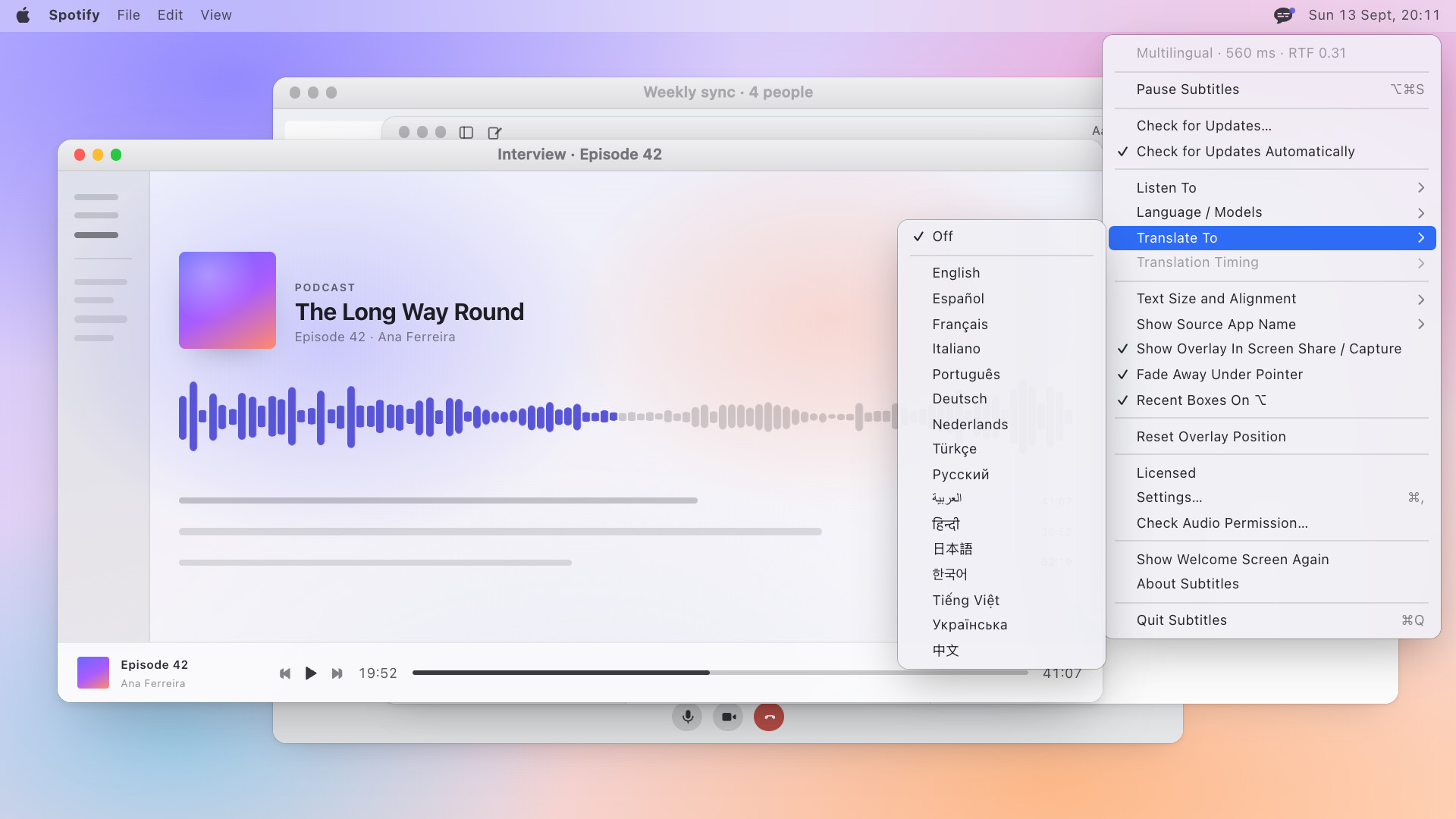Translate subtitles to Nederlands
This screenshot has height=819, width=1456.
(x=1001, y=425)
